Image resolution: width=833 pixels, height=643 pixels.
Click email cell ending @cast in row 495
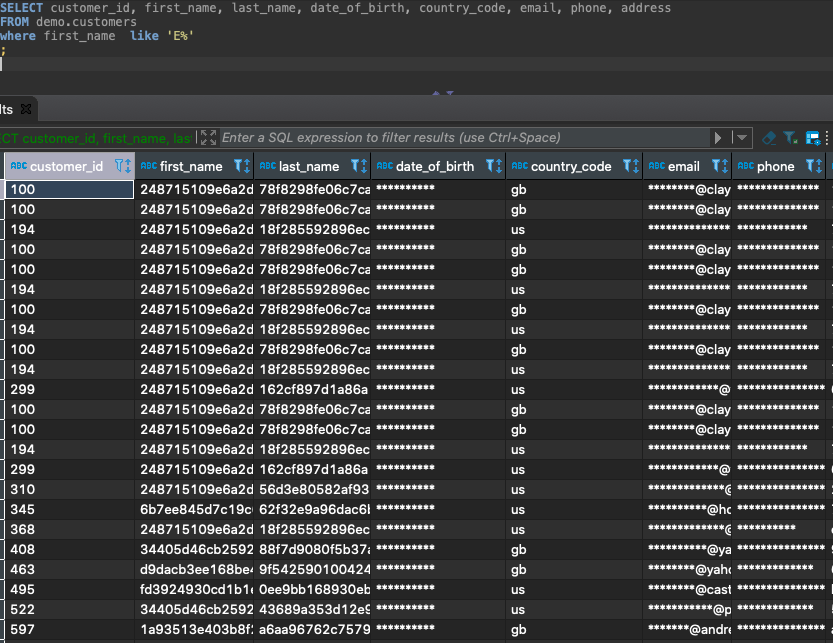click(687, 589)
